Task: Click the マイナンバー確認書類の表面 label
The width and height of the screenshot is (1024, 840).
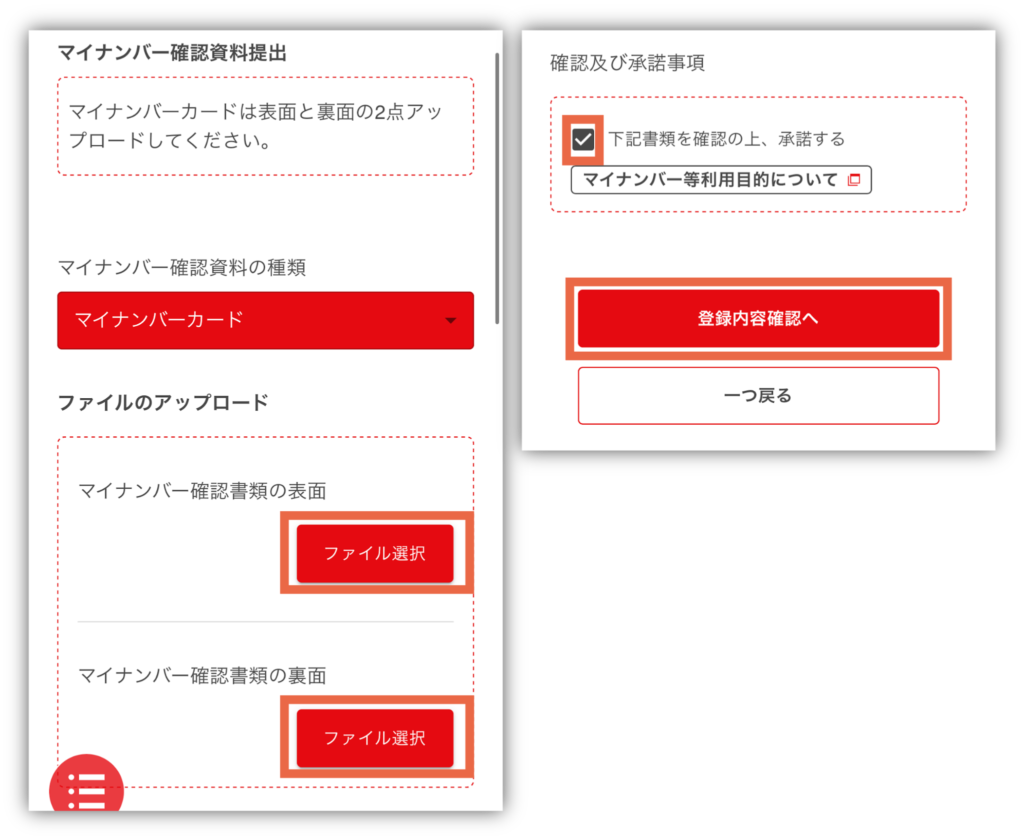Action: tap(202, 491)
